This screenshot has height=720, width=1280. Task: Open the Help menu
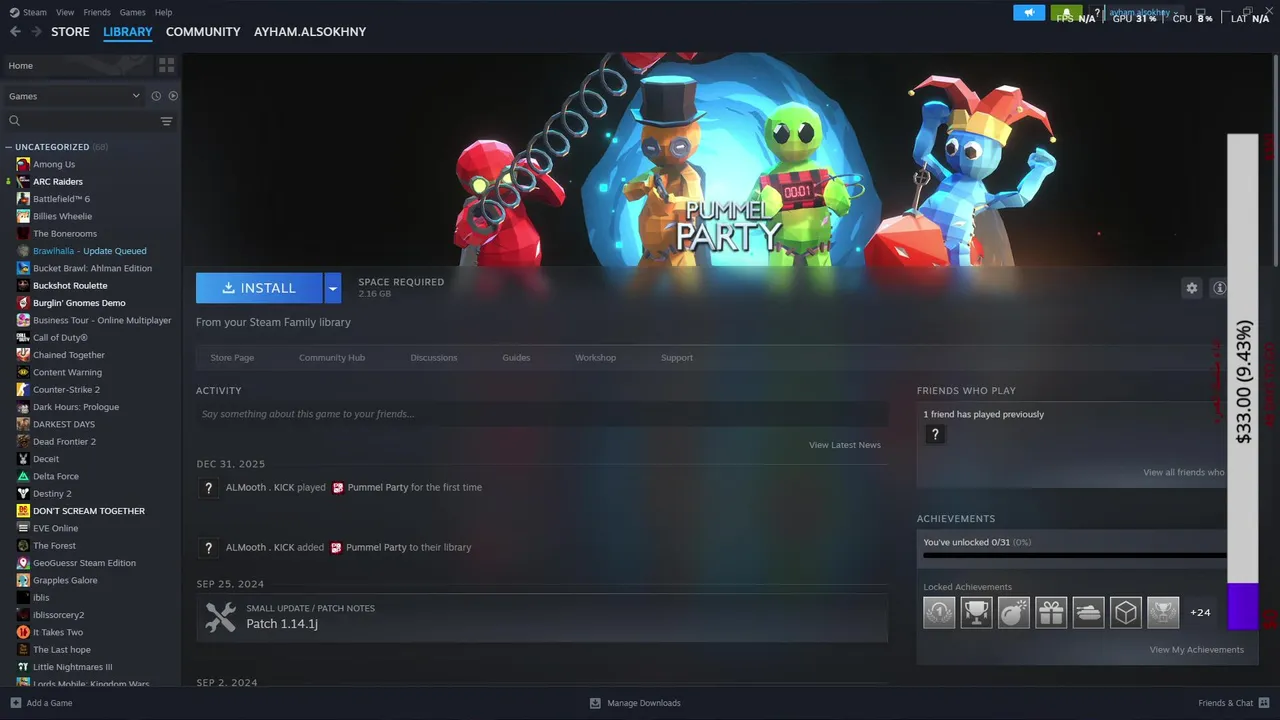point(163,12)
